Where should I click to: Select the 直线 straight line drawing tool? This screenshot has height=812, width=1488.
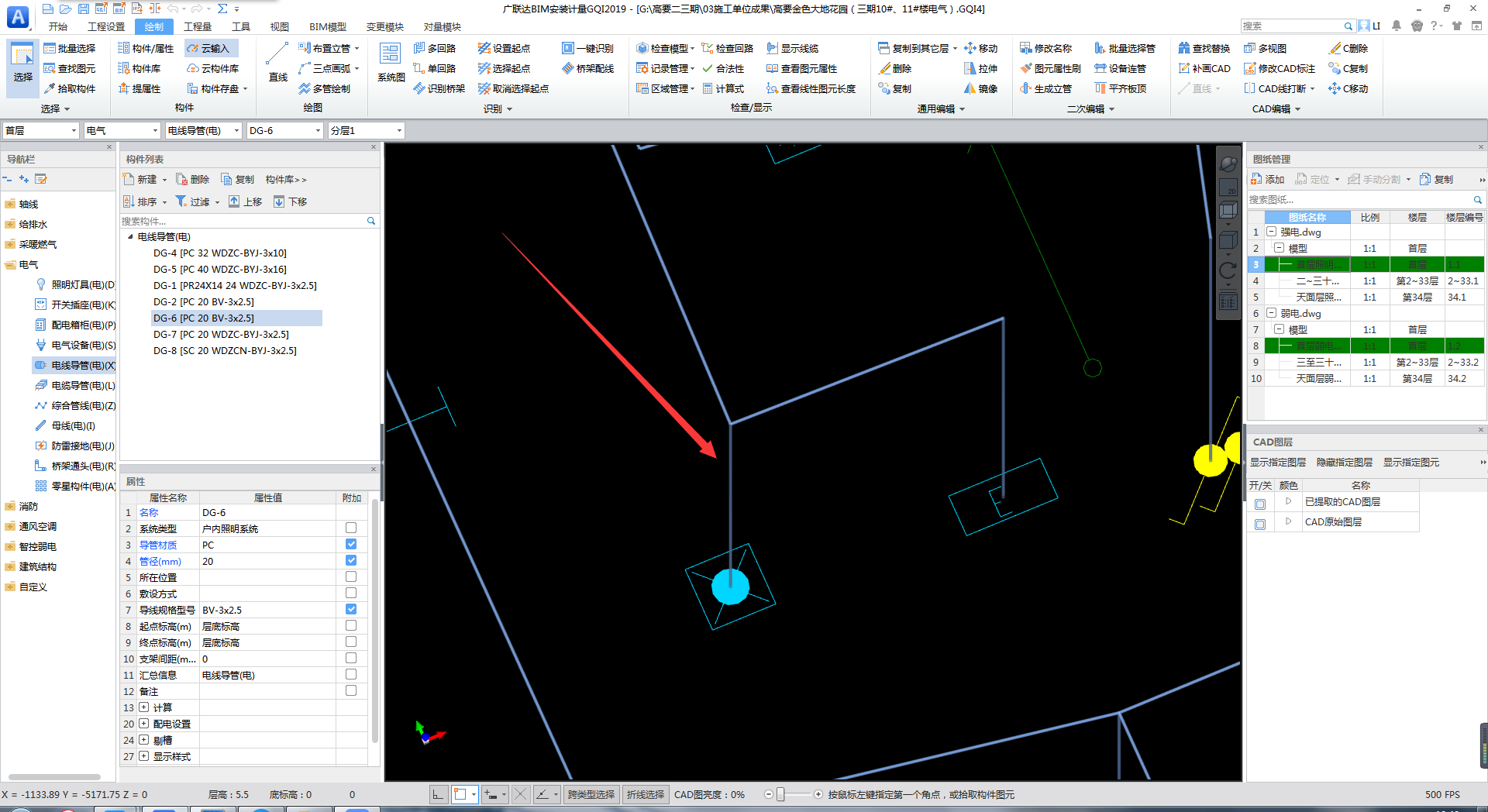coord(278,62)
